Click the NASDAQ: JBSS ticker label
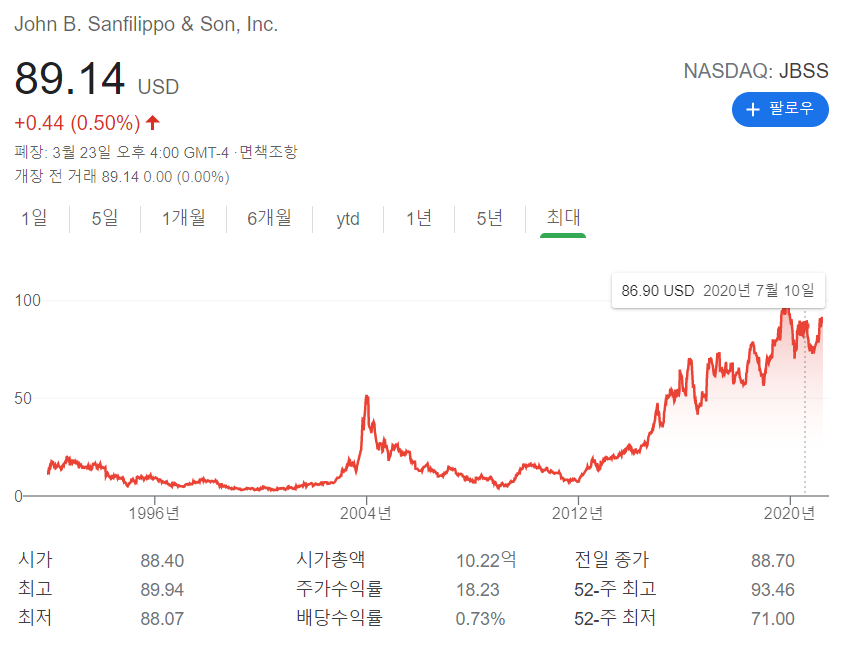Screen dimensions: 853x646 point(755,71)
